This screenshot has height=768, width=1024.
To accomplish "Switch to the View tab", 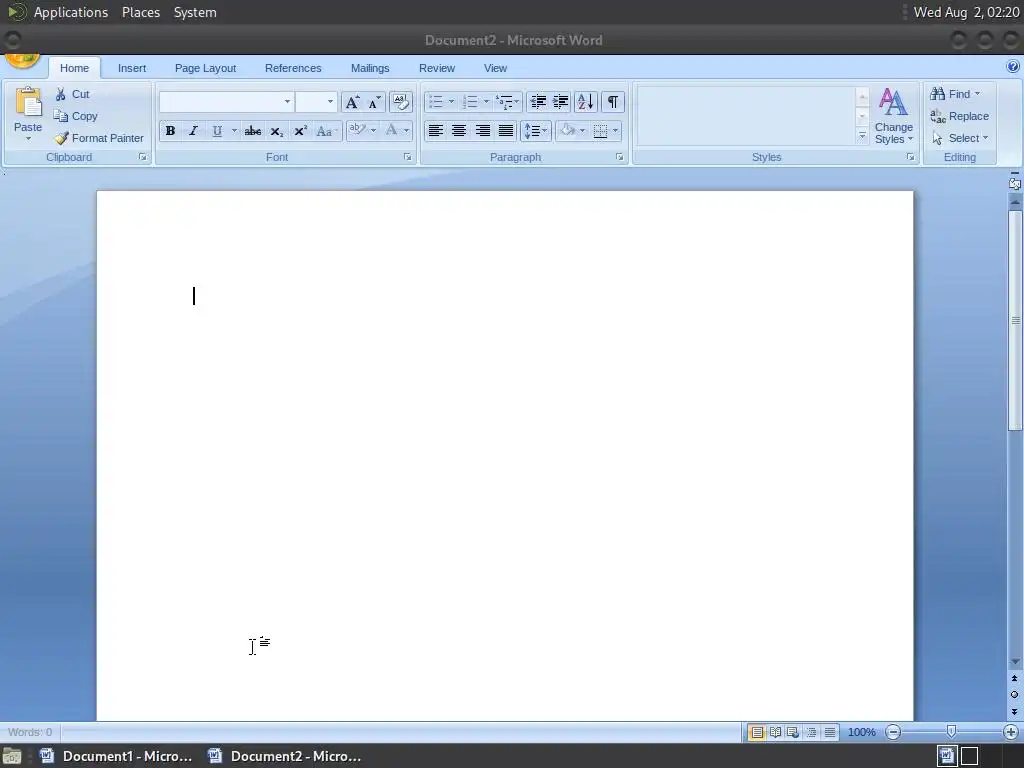I will tap(495, 68).
